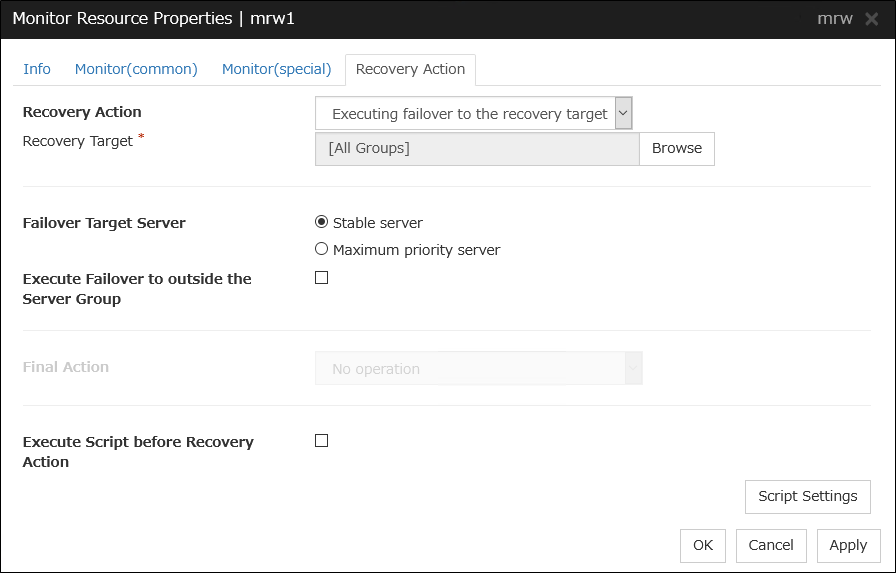Switch to the Info tab
This screenshot has height=573, width=896.
(x=37, y=69)
